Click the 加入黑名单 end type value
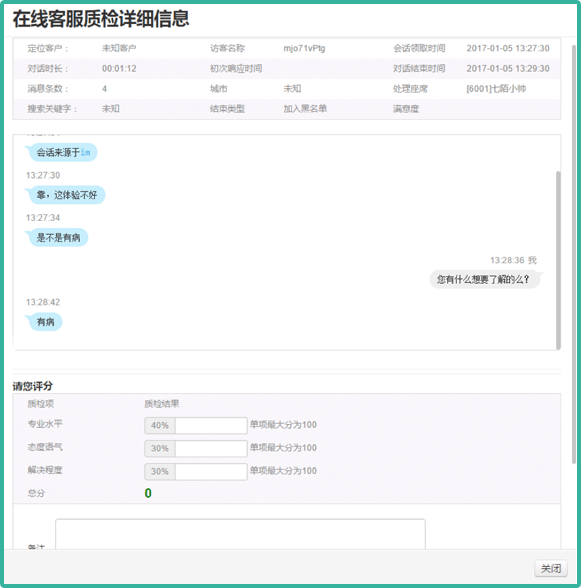 (305, 109)
